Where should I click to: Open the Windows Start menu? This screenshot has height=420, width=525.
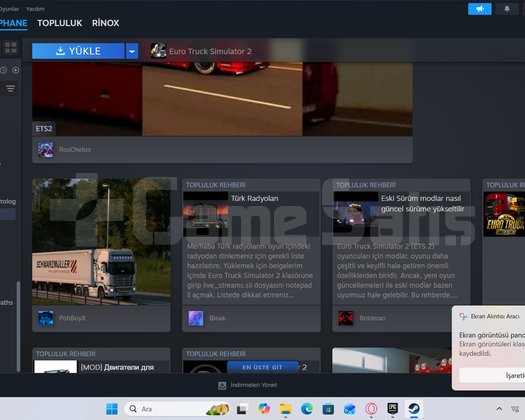tap(111, 409)
